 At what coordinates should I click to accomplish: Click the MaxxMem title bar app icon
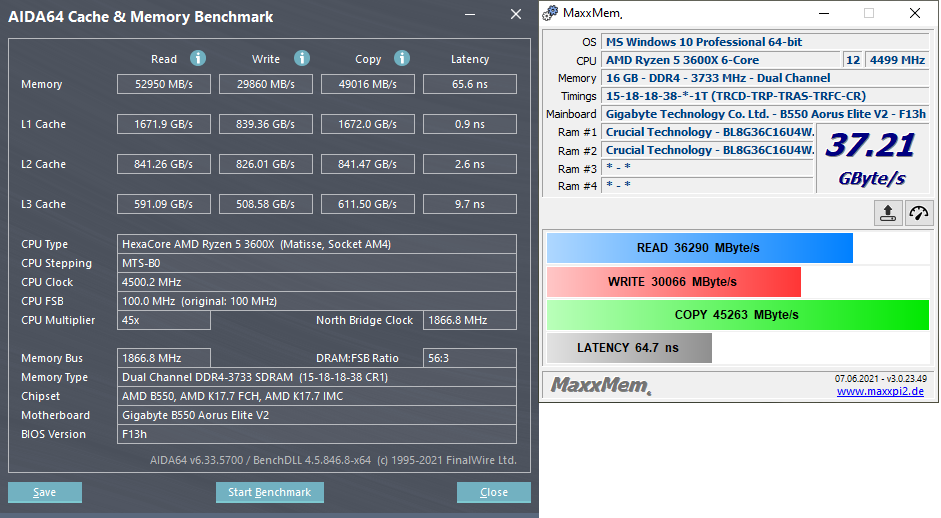pyautogui.click(x=550, y=13)
